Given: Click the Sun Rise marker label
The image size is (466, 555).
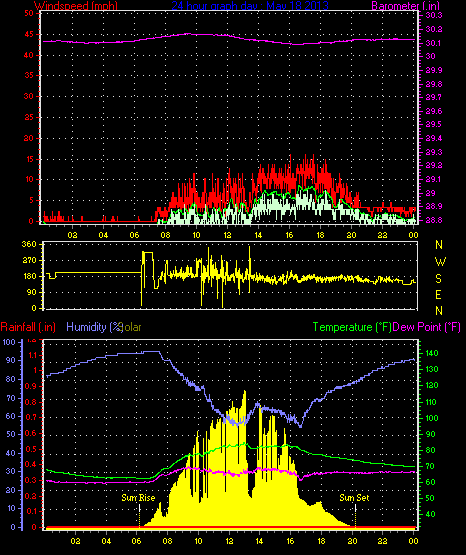Looking at the screenshot, I should point(138,498).
